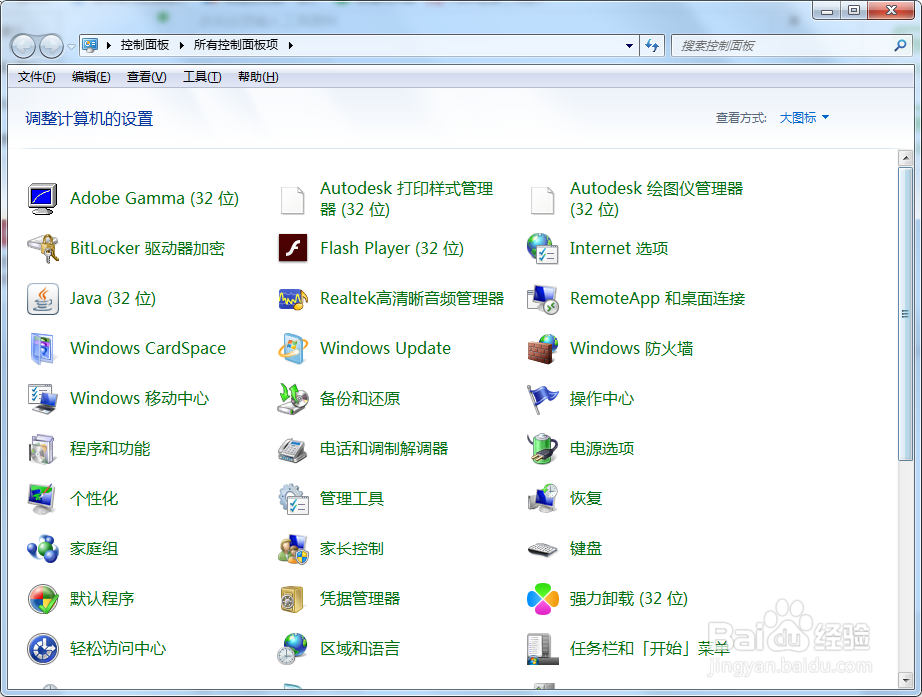Click the Realtek audio manager icon

[293, 299]
